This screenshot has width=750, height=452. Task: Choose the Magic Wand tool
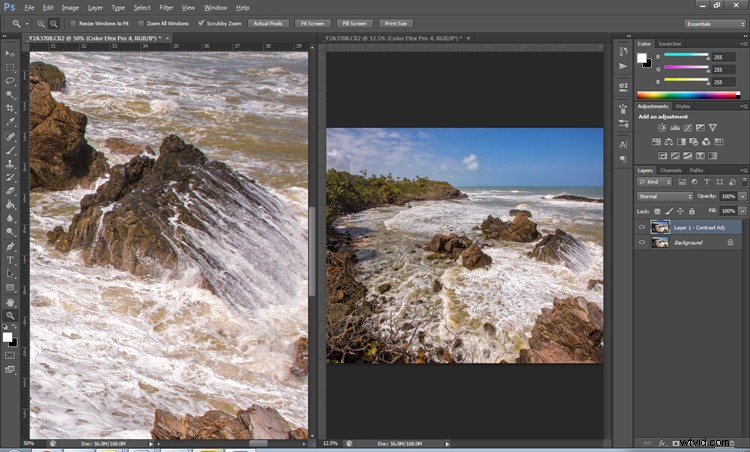coord(10,95)
